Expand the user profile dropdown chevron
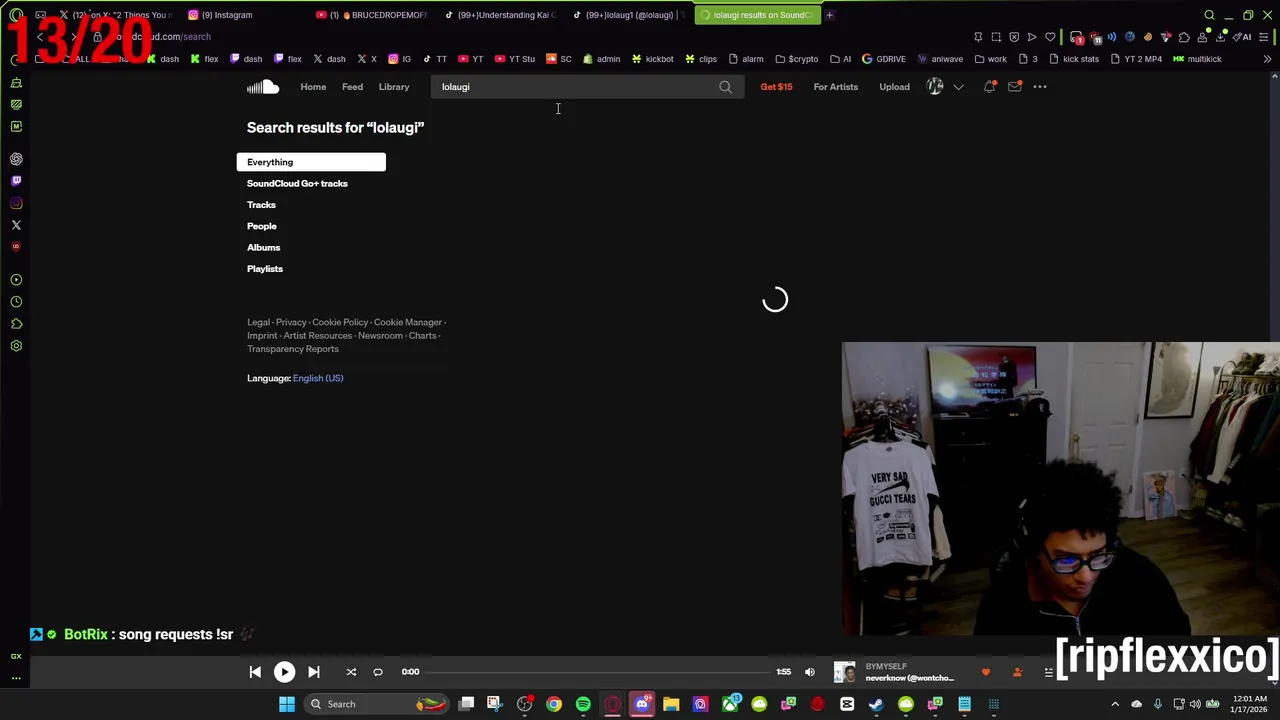This screenshot has width=1280, height=720. click(958, 87)
